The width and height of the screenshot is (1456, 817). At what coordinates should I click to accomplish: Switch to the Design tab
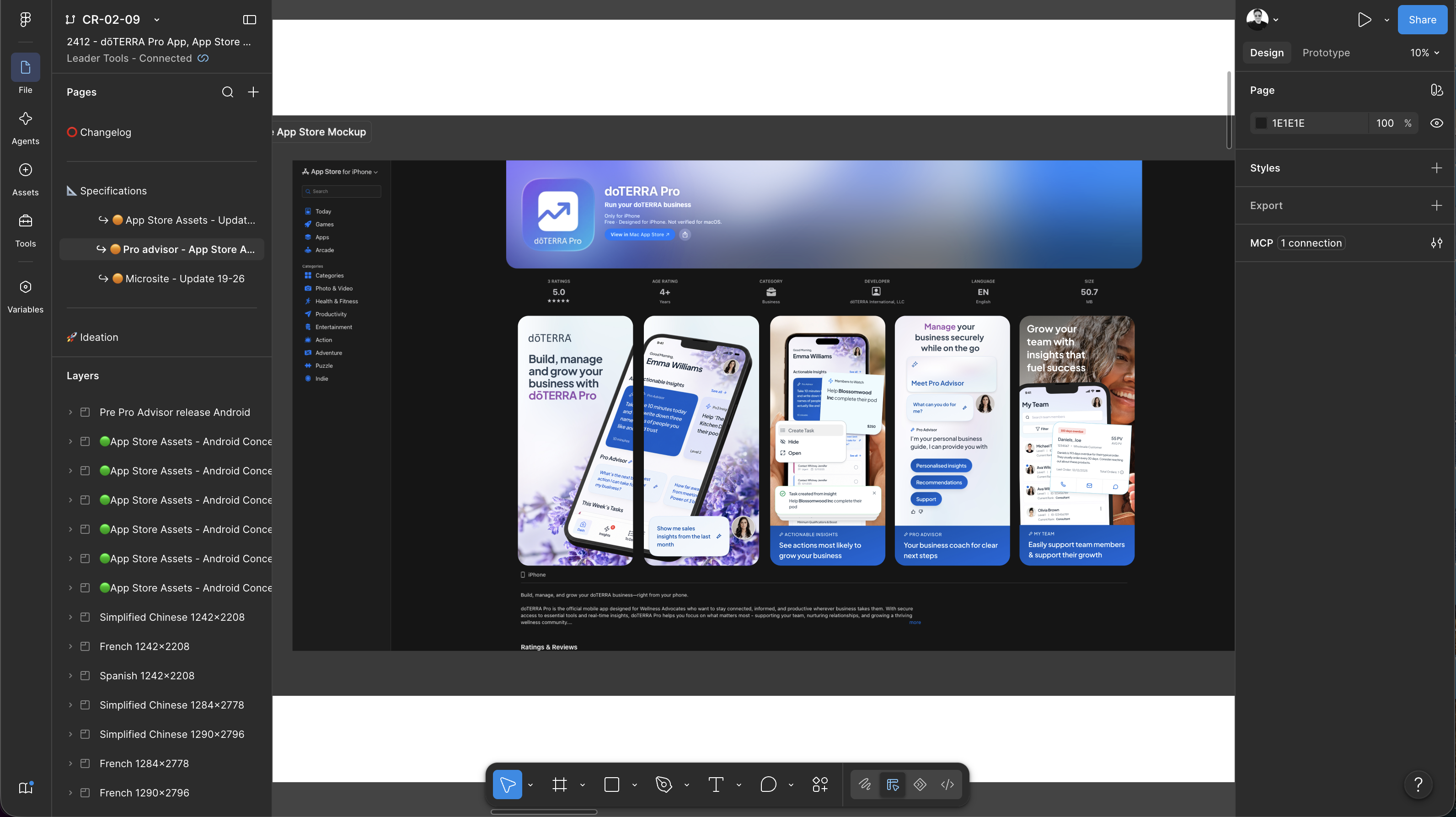point(1266,53)
